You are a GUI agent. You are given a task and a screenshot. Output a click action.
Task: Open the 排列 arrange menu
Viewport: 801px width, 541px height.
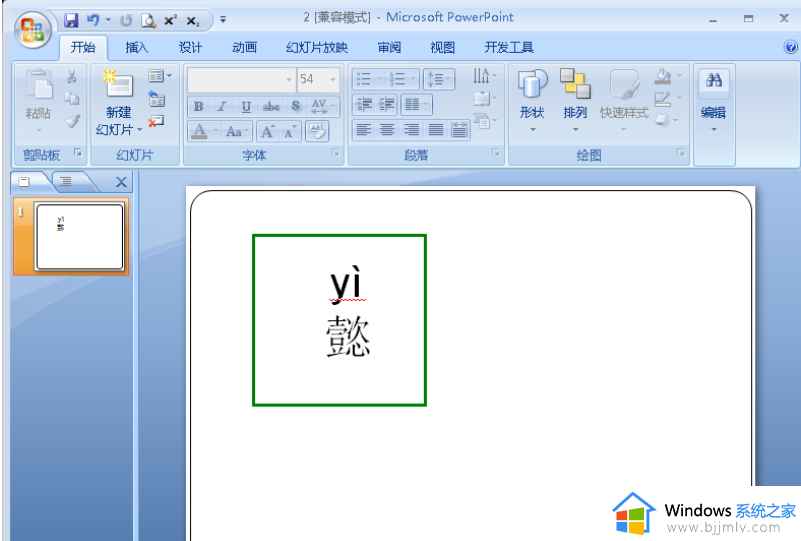pyautogui.click(x=575, y=101)
